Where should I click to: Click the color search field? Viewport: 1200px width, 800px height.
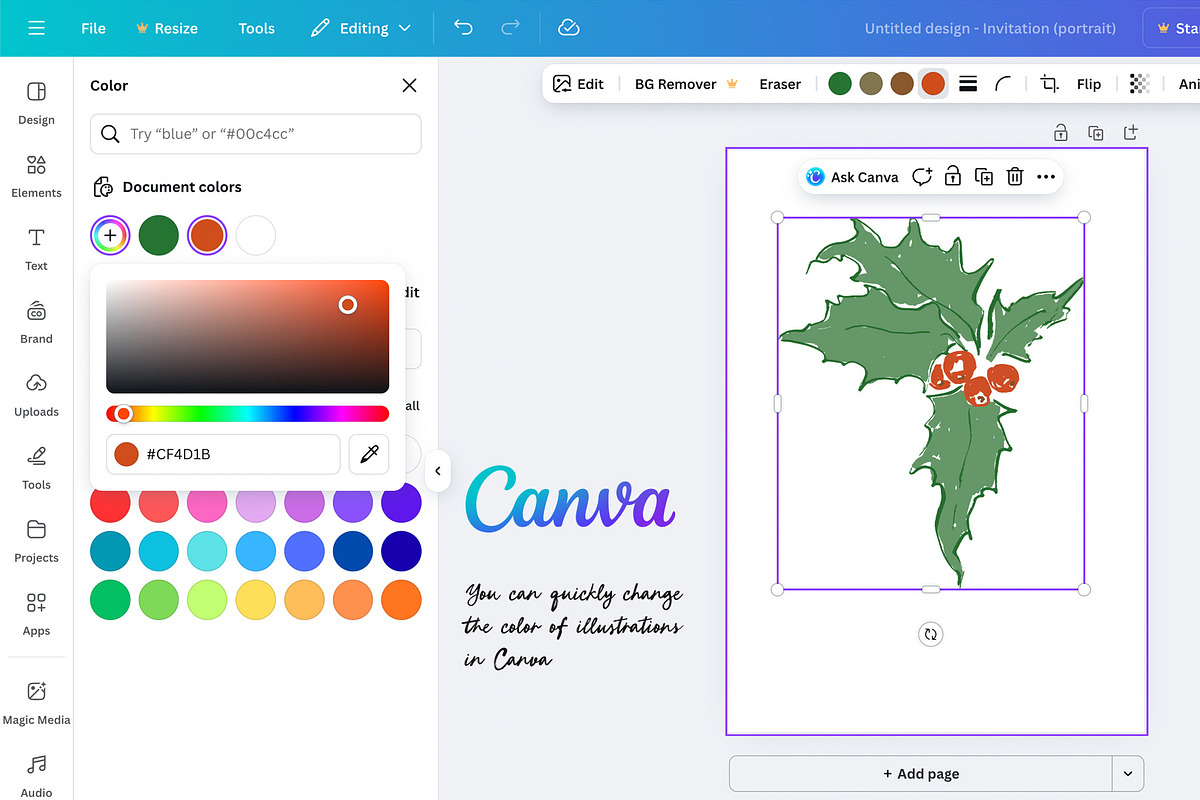click(x=255, y=133)
